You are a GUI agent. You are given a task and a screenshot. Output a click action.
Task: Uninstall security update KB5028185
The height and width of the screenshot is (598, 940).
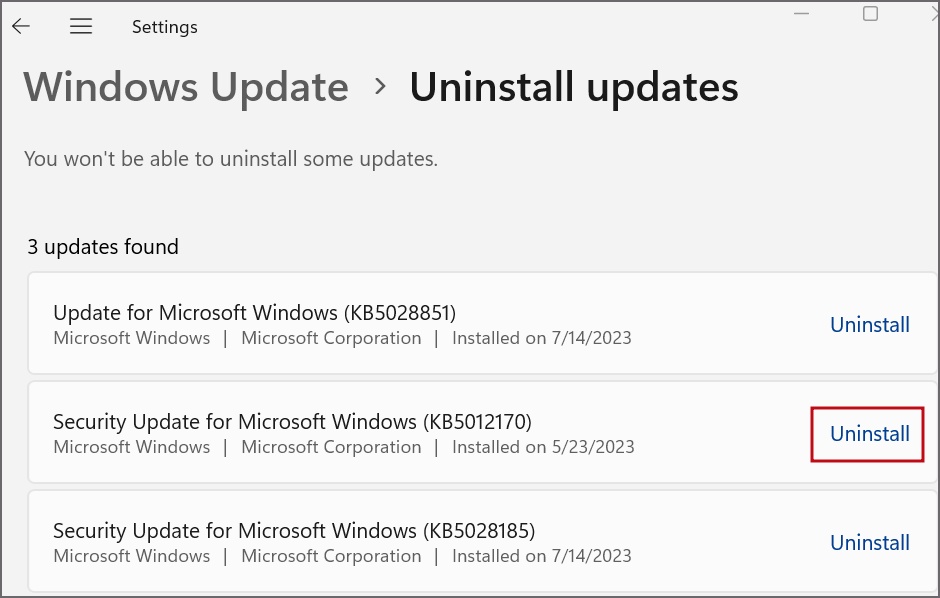pyautogui.click(x=870, y=543)
